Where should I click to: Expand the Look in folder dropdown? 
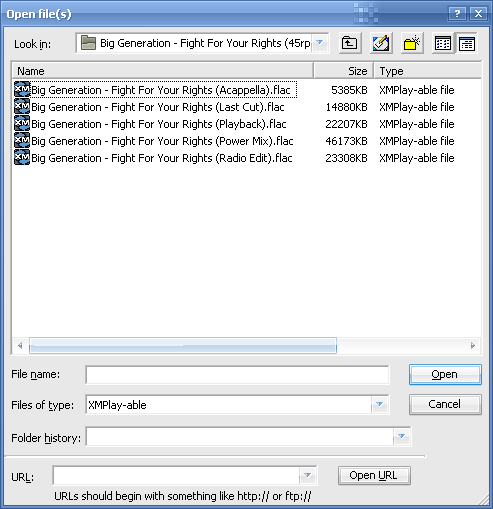[x=320, y=43]
